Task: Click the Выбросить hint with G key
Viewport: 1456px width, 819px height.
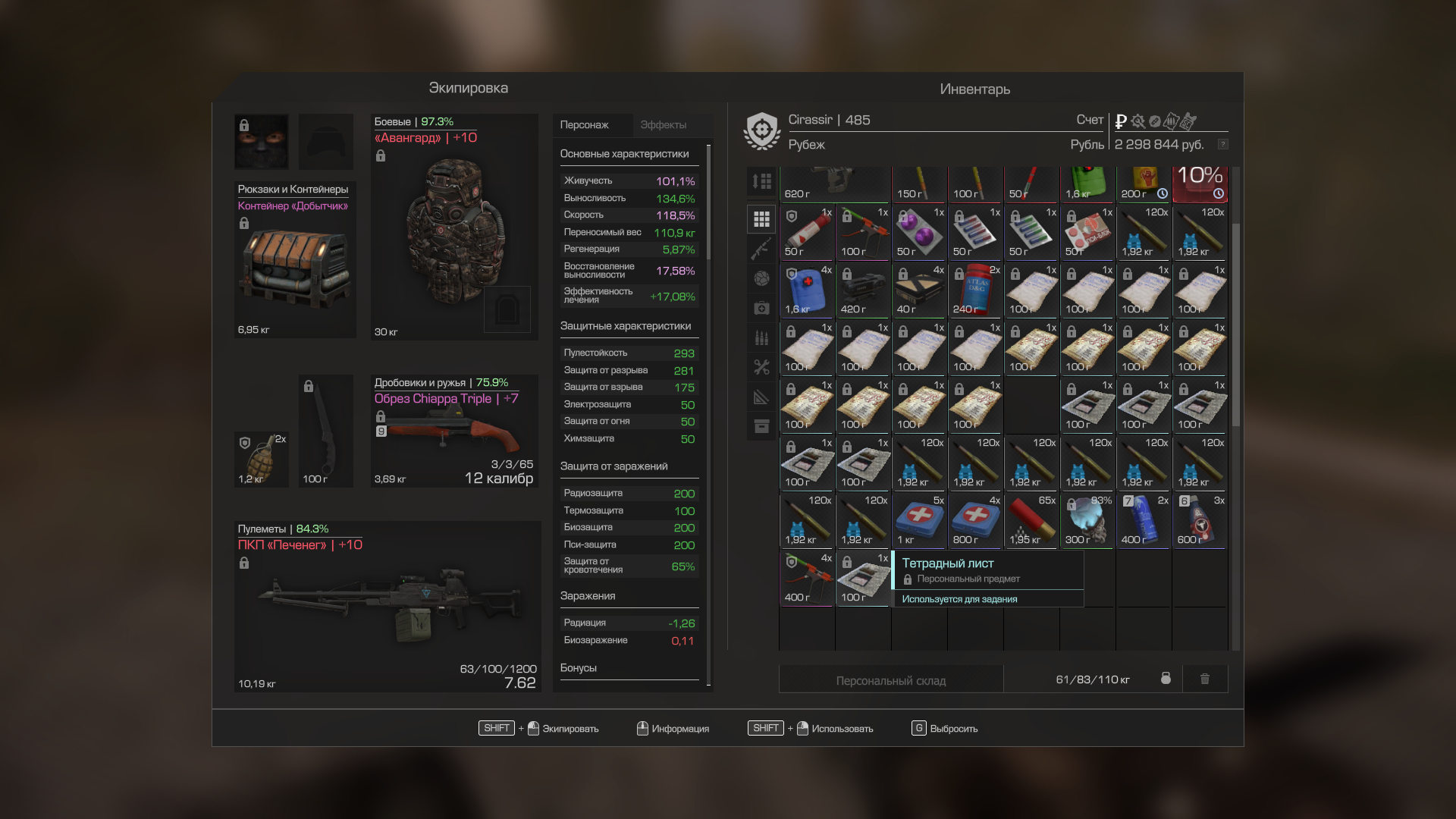Action: click(945, 728)
